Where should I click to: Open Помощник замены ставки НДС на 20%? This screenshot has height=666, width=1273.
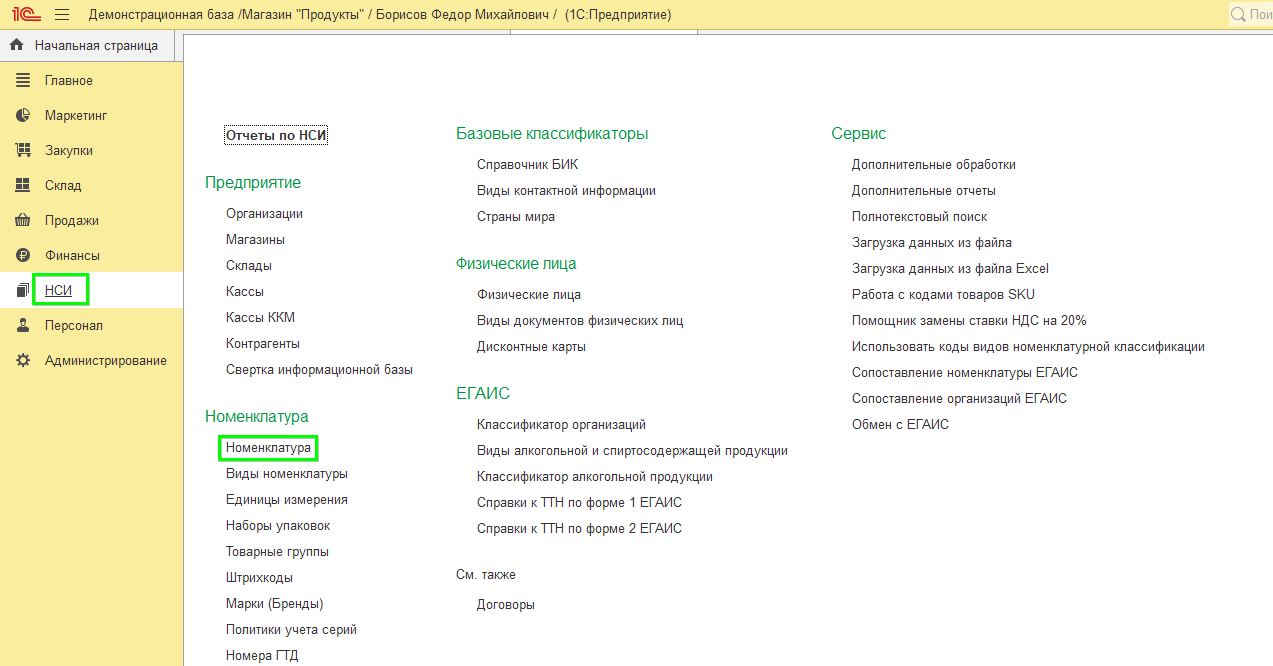(x=969, y=320)
